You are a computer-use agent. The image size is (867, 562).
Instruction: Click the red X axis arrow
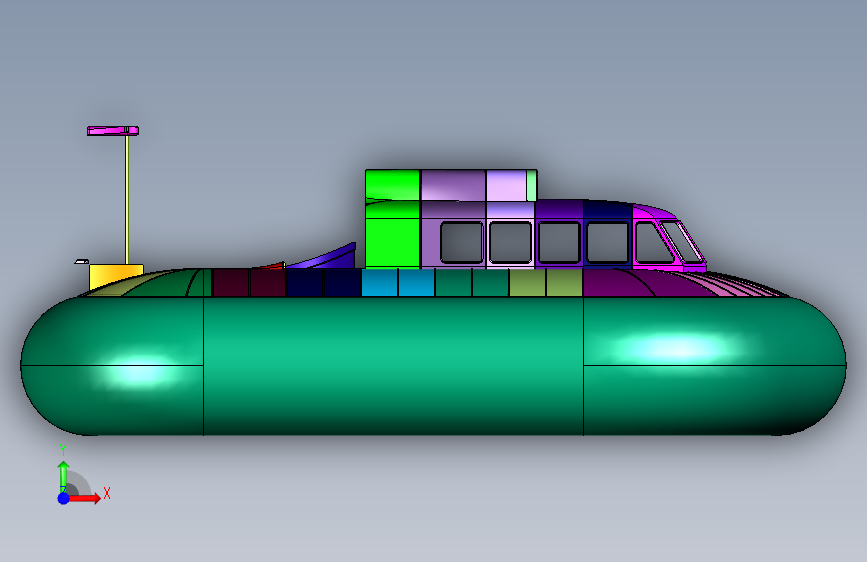point(84,498)
